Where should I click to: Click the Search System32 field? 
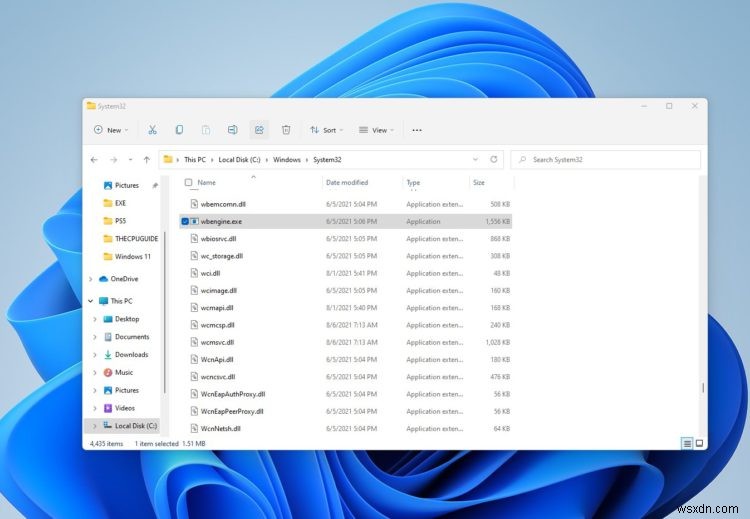606,160
